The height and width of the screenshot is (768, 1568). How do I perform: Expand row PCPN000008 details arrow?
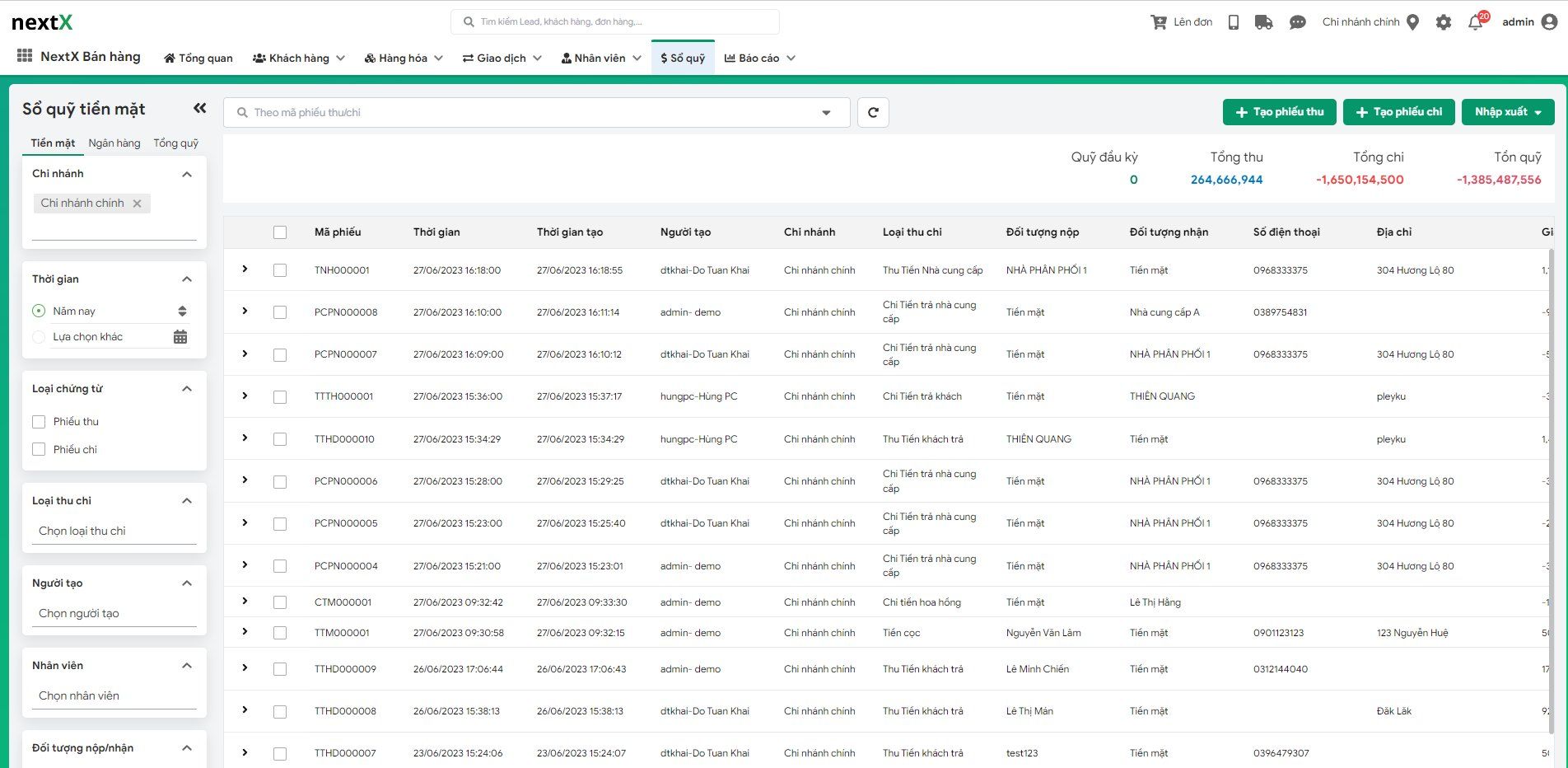pyautogui.click(x=245, y=311)
